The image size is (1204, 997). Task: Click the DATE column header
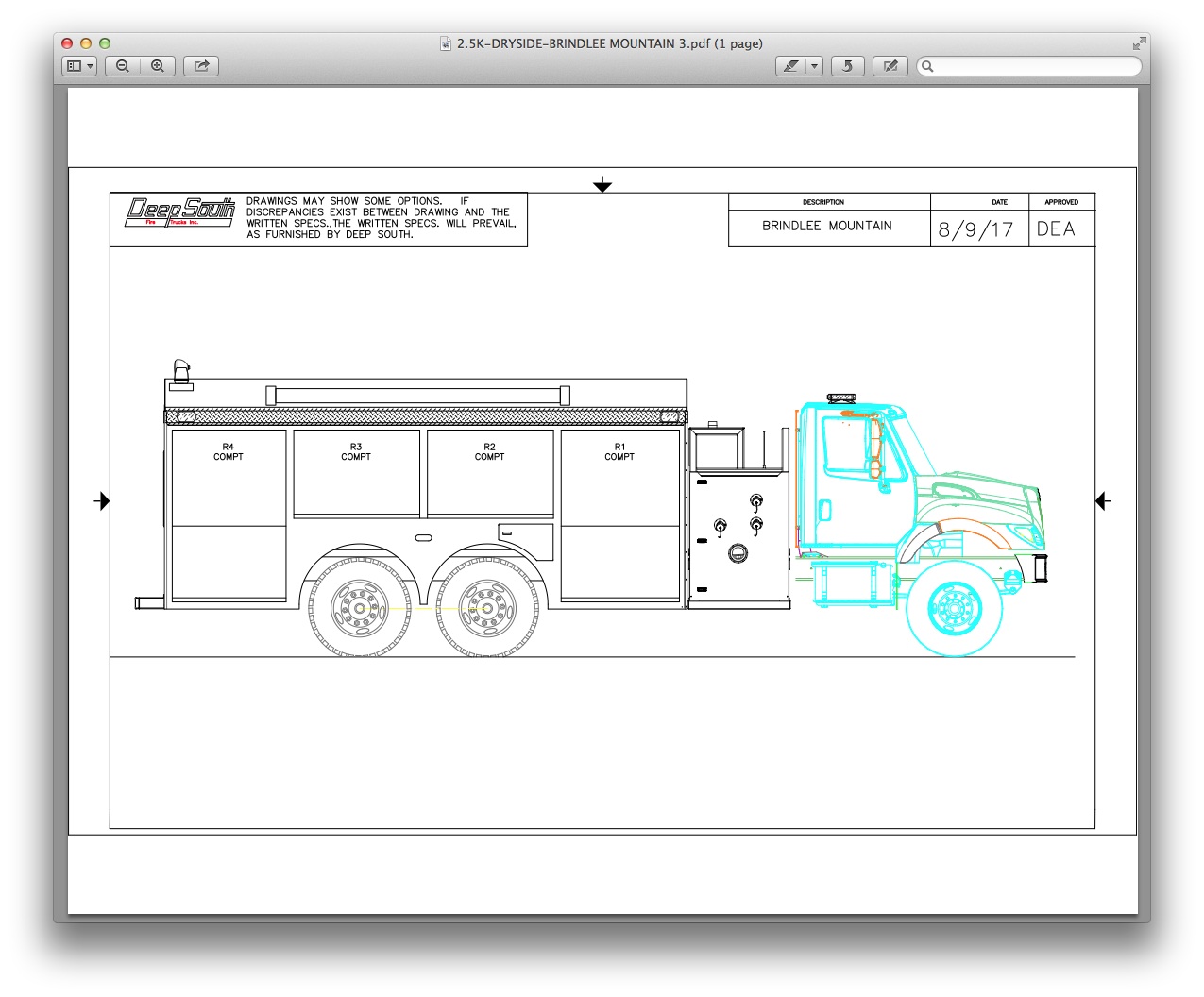(1000, 202)
